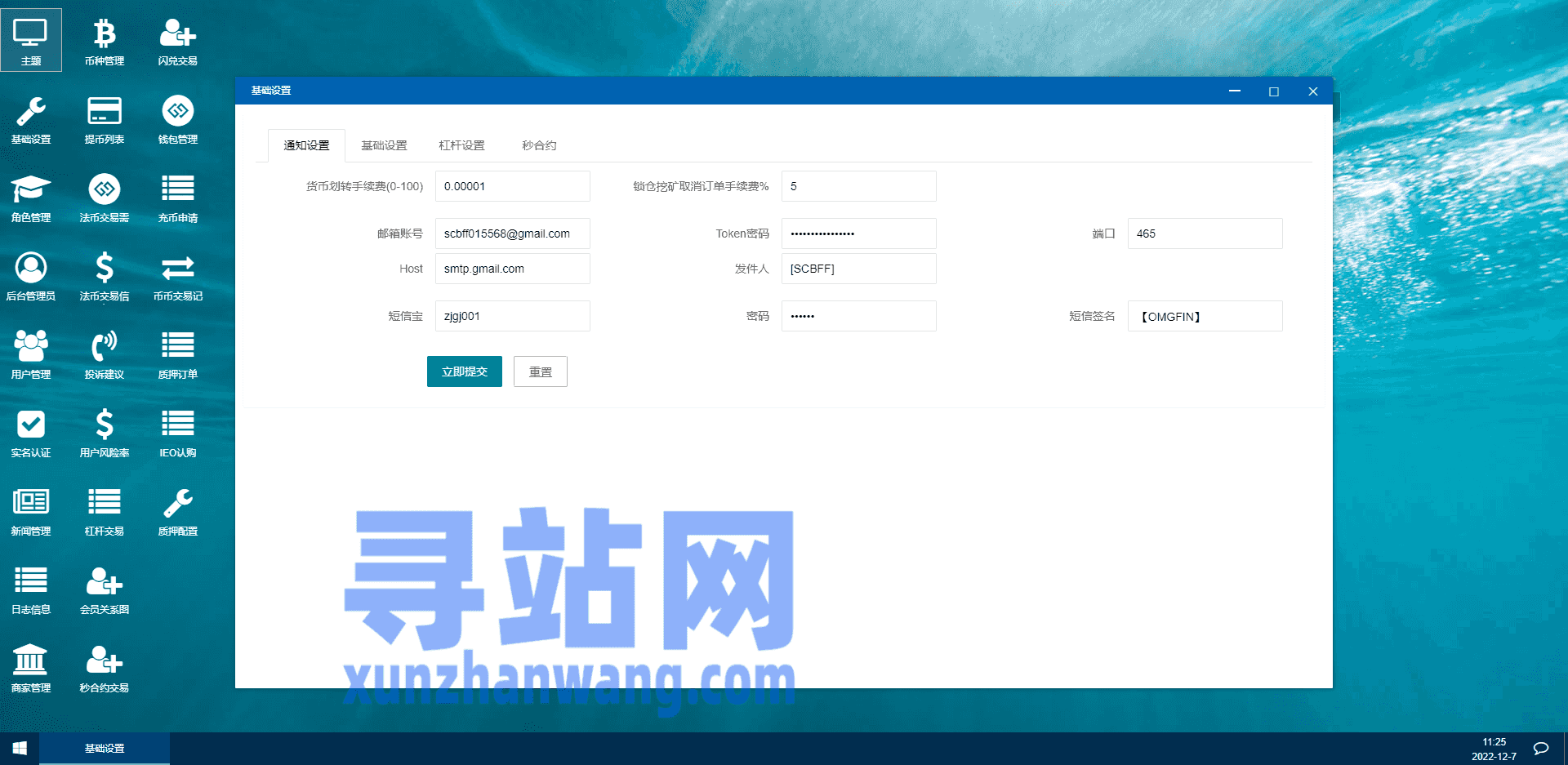Open the 杠杆交易 list icon
1568x765 pixels.
tap(105, 510)
